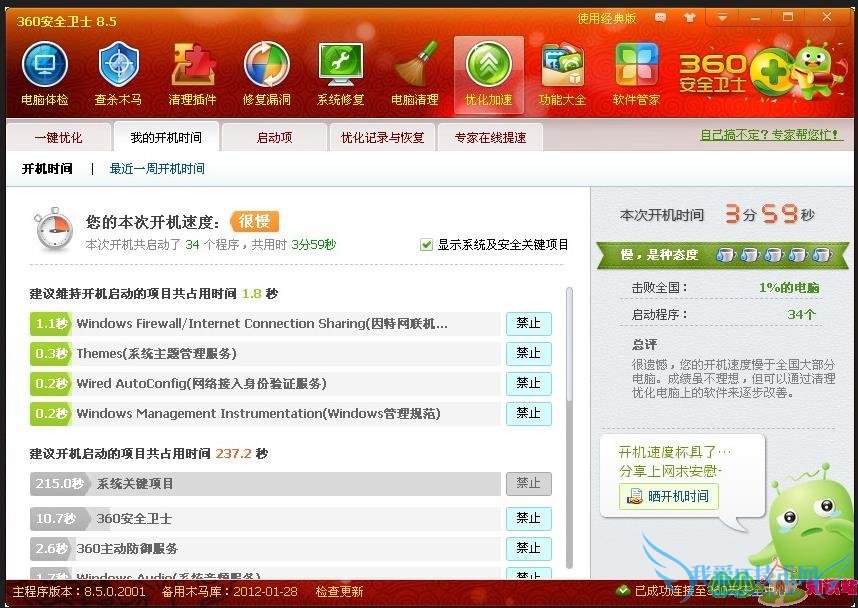Screen dimensions: 858x608
Task: Click 晒开机时间 share button
Action: [669, 496]
